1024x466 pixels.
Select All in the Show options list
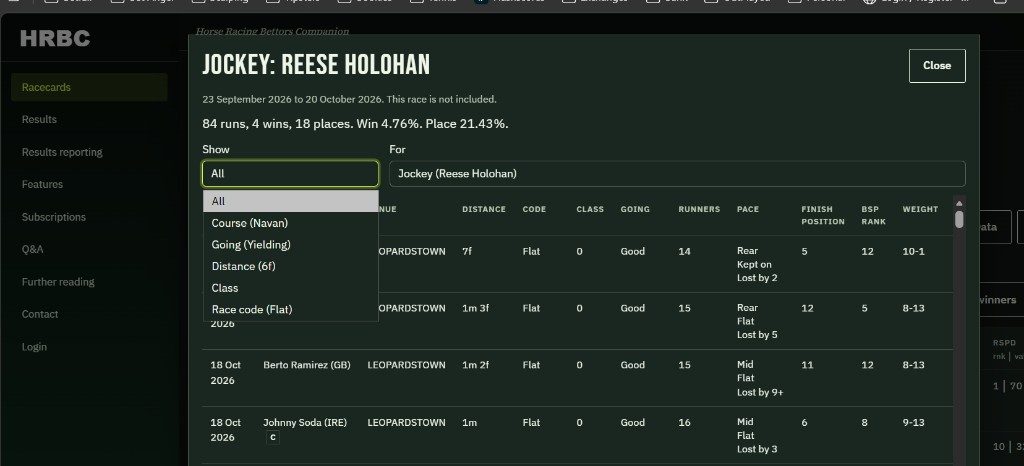tap(291, 201)
